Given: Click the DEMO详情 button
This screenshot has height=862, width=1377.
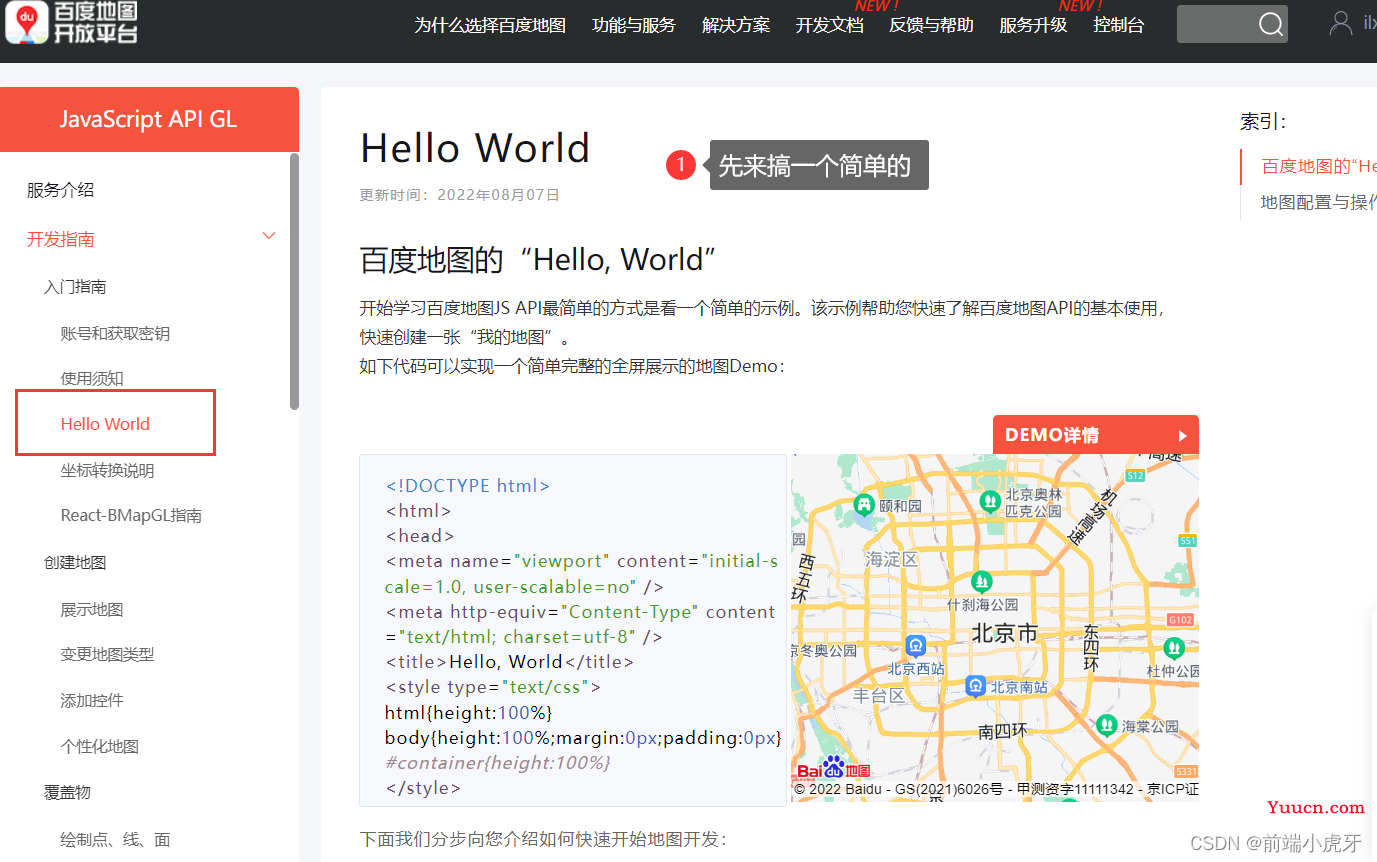Looking at the screenshot, I should 1095,435.
